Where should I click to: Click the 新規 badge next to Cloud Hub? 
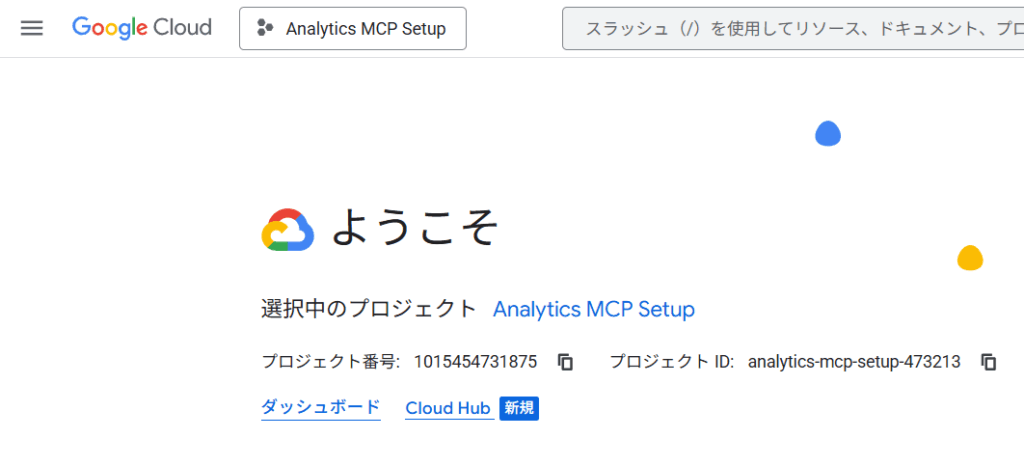tap(519, 408)
